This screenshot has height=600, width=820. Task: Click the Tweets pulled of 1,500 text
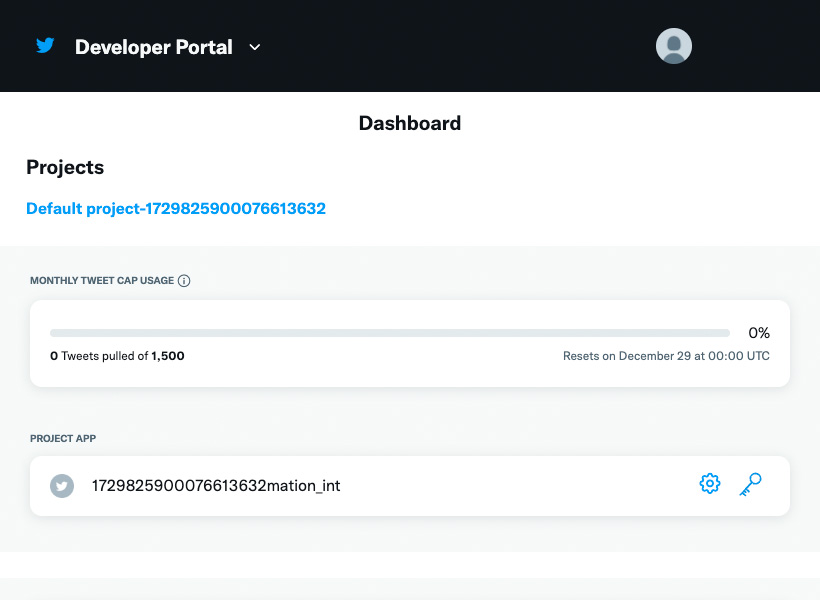click(x=117, y=356)
